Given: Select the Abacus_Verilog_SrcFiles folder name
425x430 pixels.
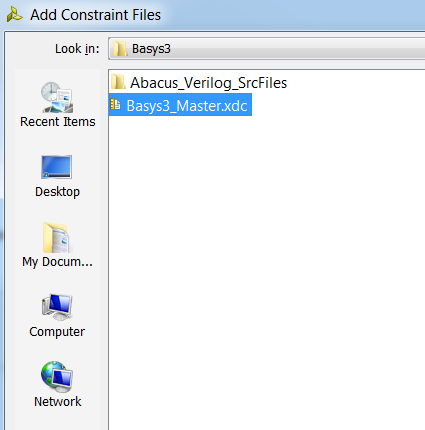Looking at the screenshot, I should coord(208,83).
